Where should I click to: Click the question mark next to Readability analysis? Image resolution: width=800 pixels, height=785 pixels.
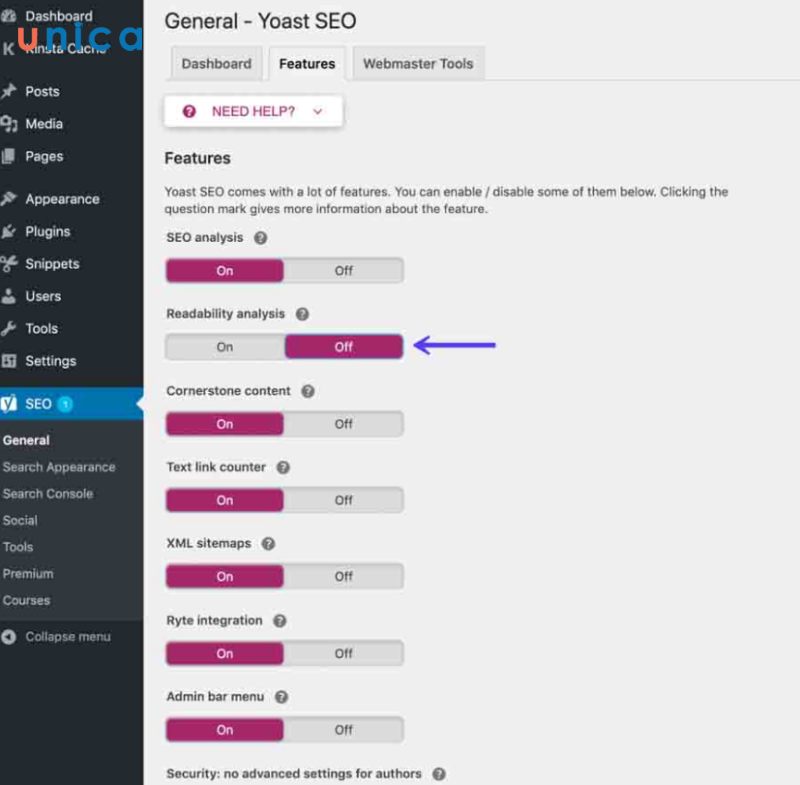(x=303, y=314)
